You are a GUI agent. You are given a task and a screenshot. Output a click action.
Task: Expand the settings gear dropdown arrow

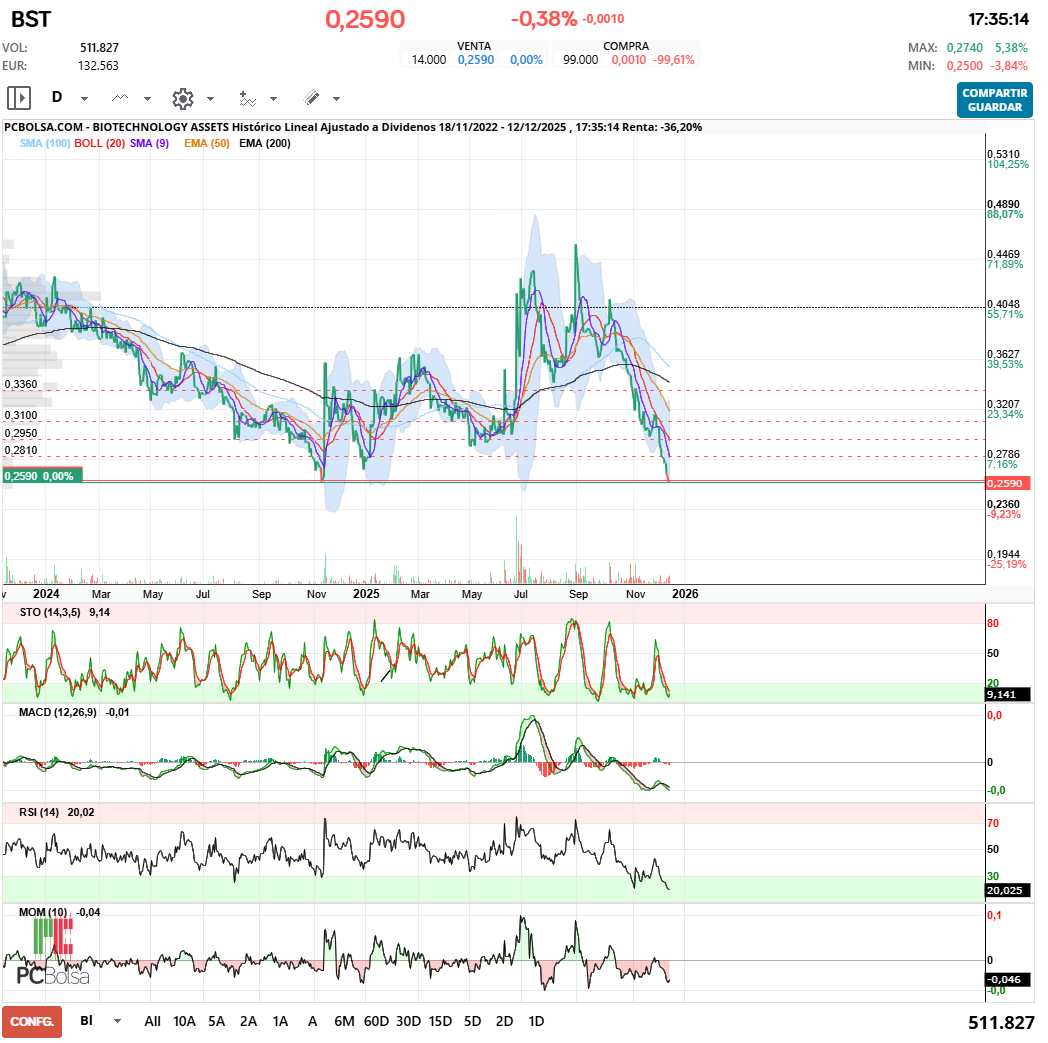click(211, 99)
